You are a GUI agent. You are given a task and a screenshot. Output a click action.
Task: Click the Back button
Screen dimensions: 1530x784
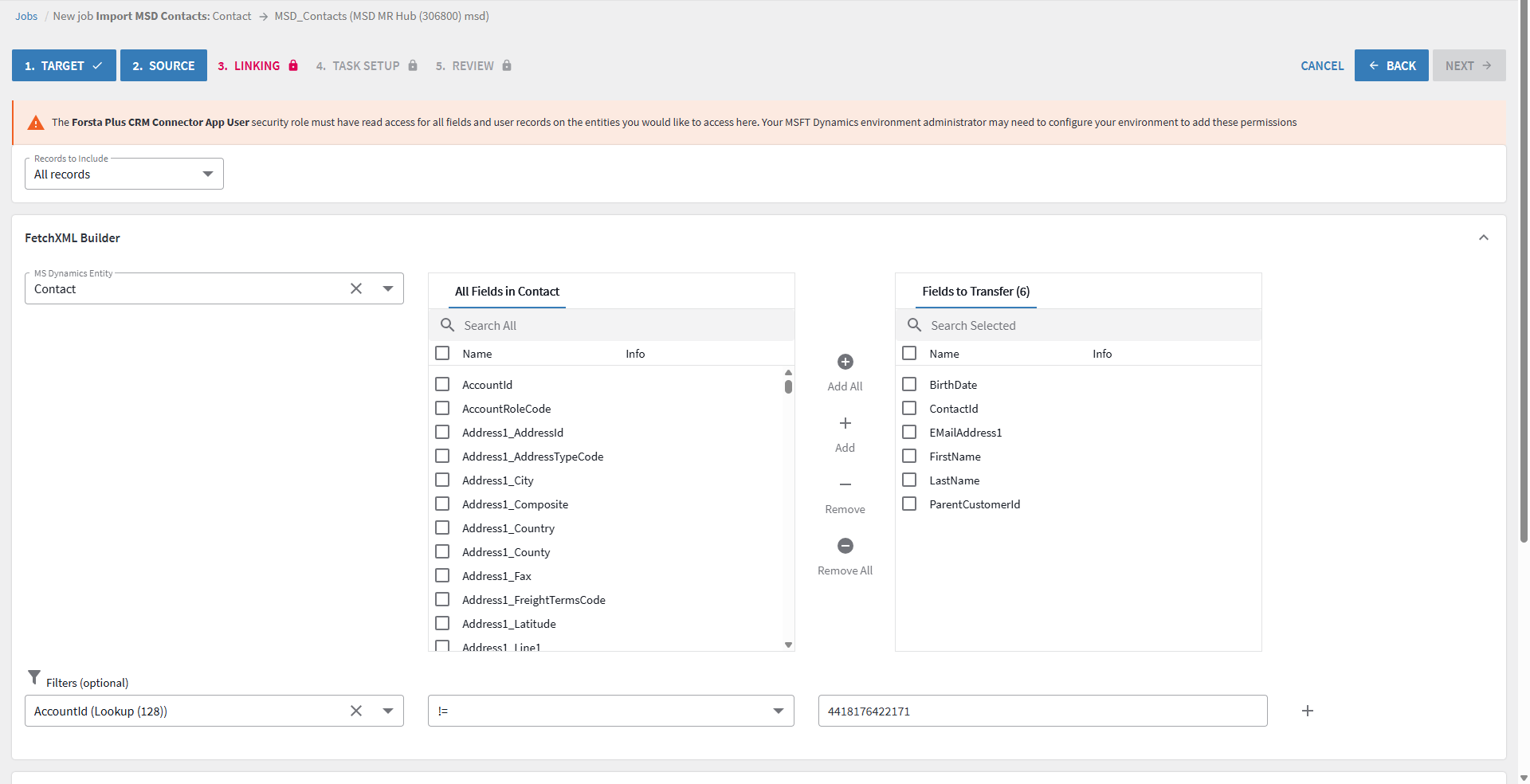1391,65
